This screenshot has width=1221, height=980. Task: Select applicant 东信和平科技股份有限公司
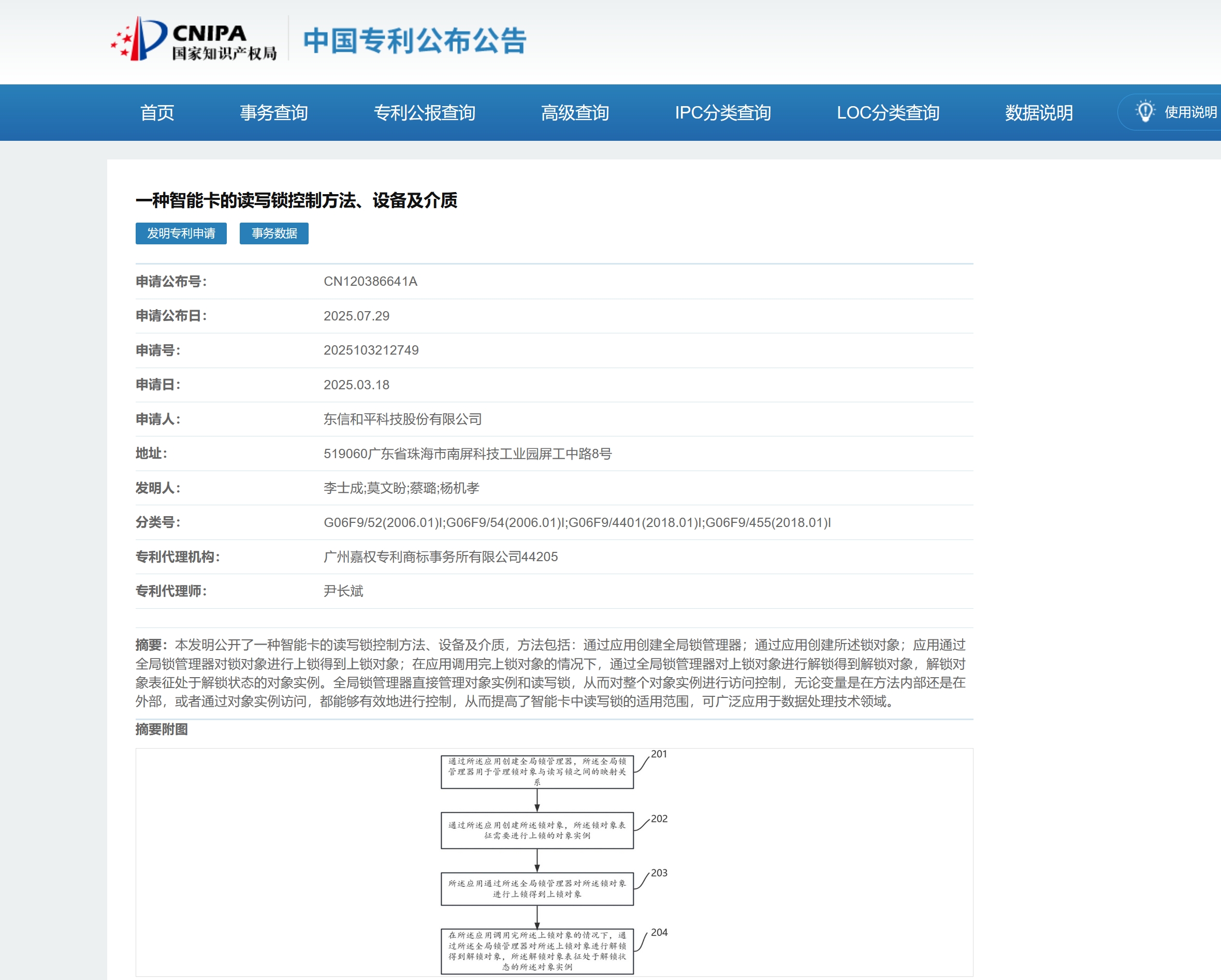click(403, 419)
